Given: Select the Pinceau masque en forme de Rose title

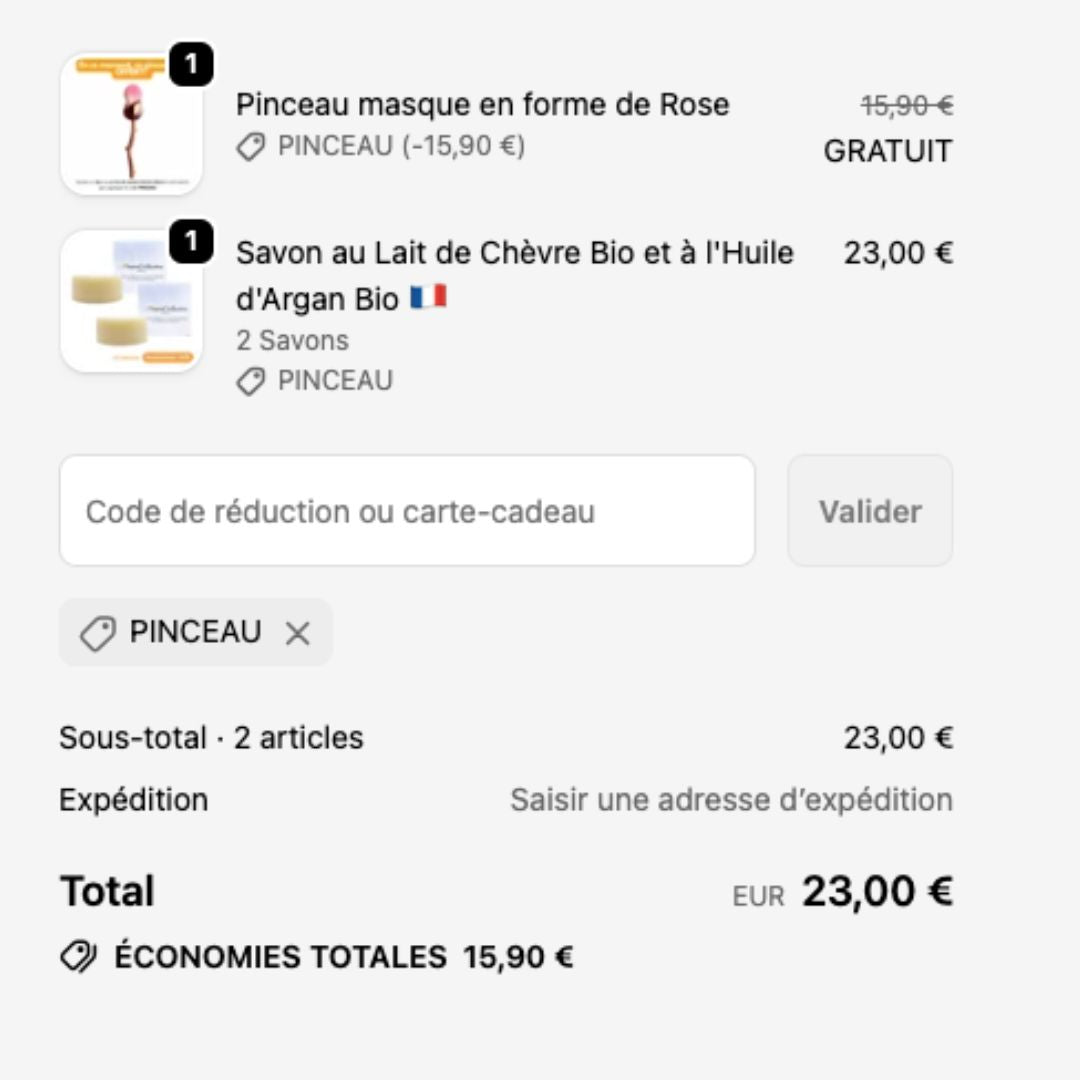Looking at the screenshot, I should [482, 104].
